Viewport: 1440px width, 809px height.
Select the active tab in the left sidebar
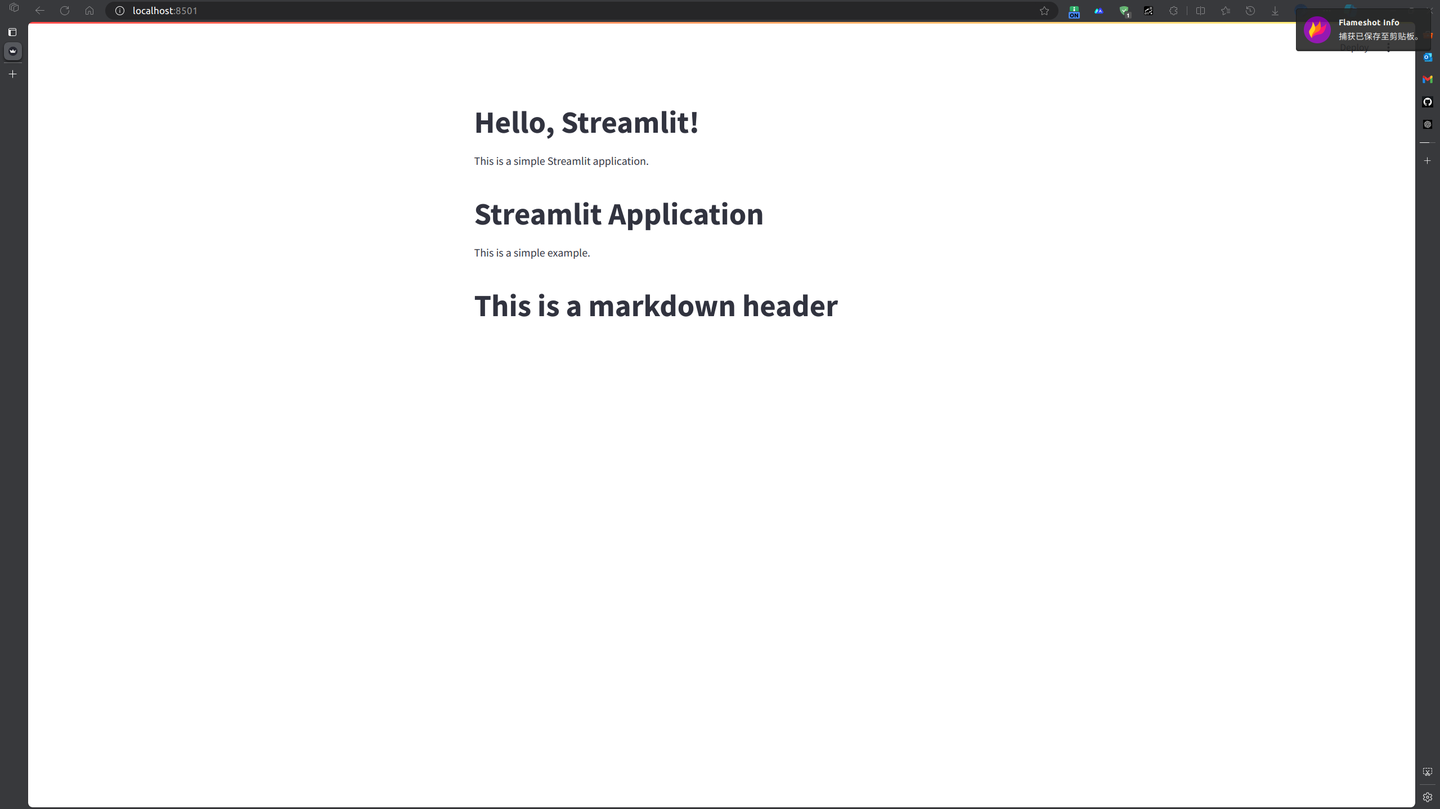click(x=12, y=51)
